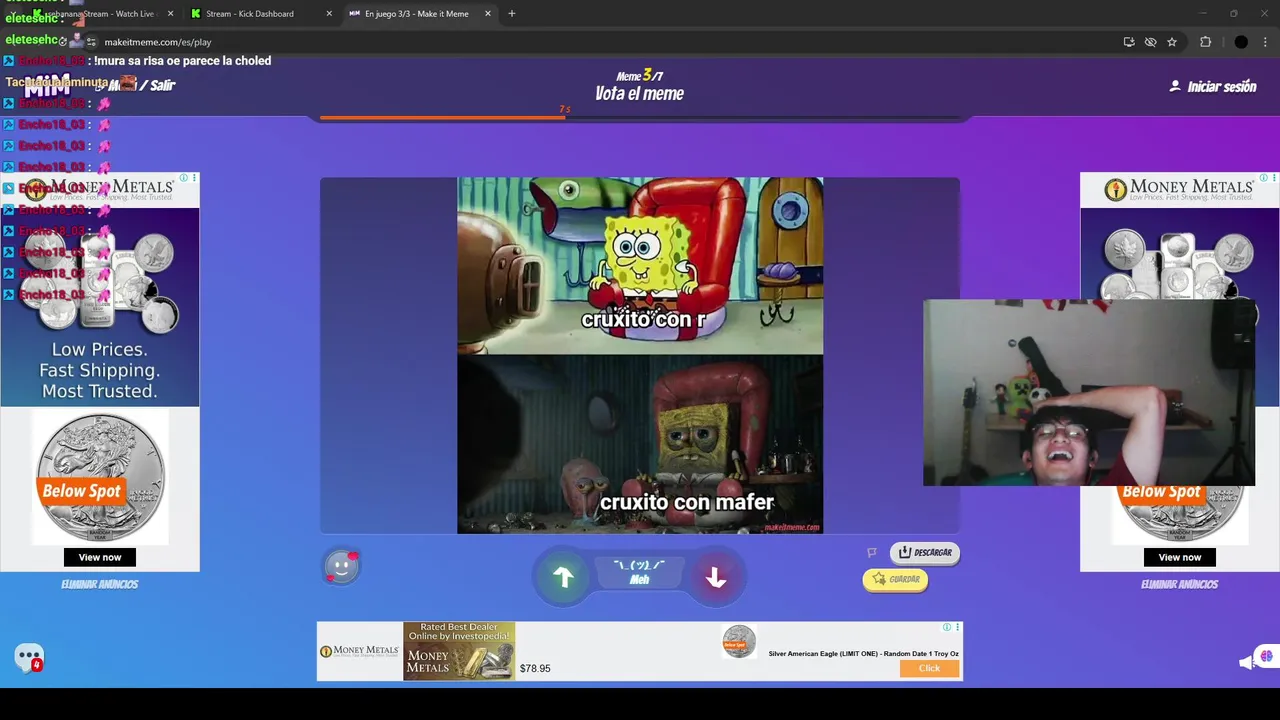Click Silver American Eagle ad text

[x=863, y=654]
